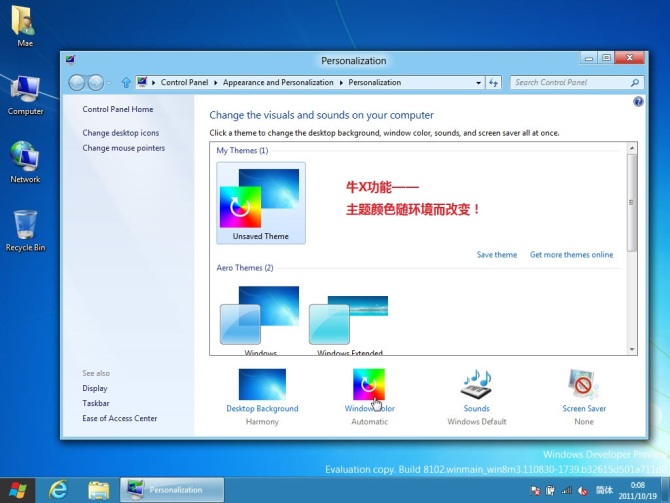
Task: Click Get more themes online link
Action: (x=571, y=255)
